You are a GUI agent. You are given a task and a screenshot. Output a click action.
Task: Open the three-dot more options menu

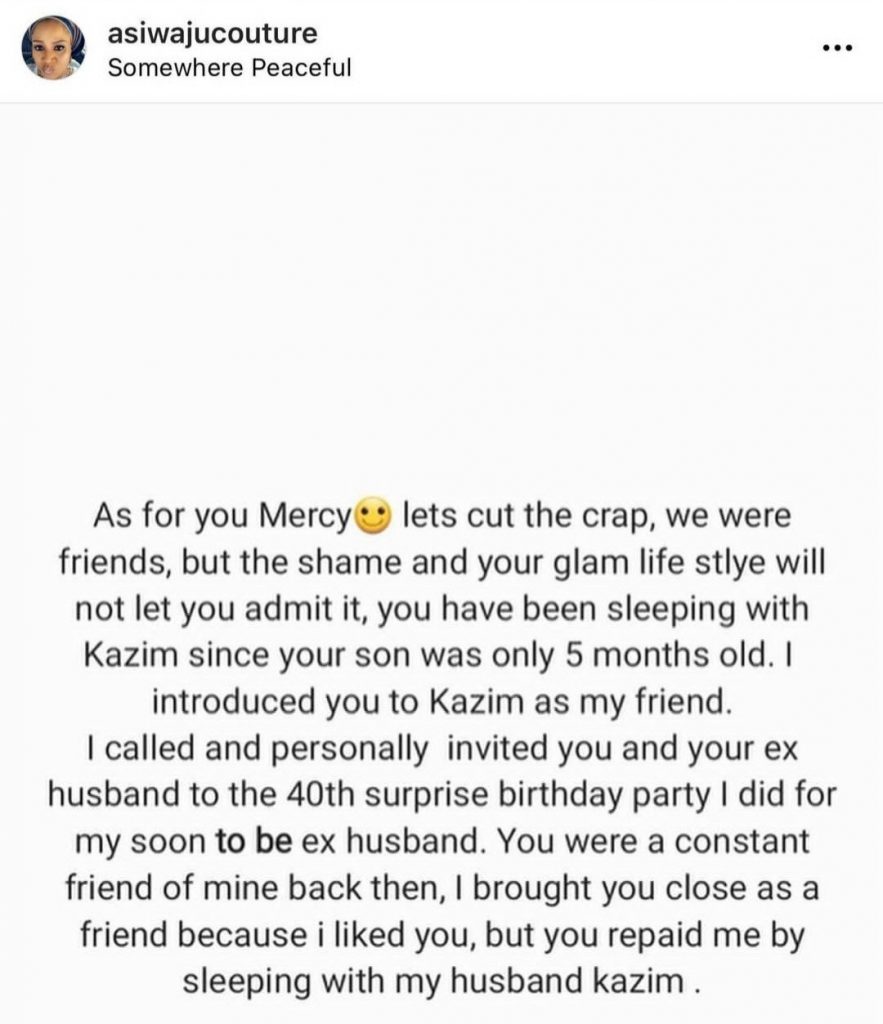coord(836,48)
